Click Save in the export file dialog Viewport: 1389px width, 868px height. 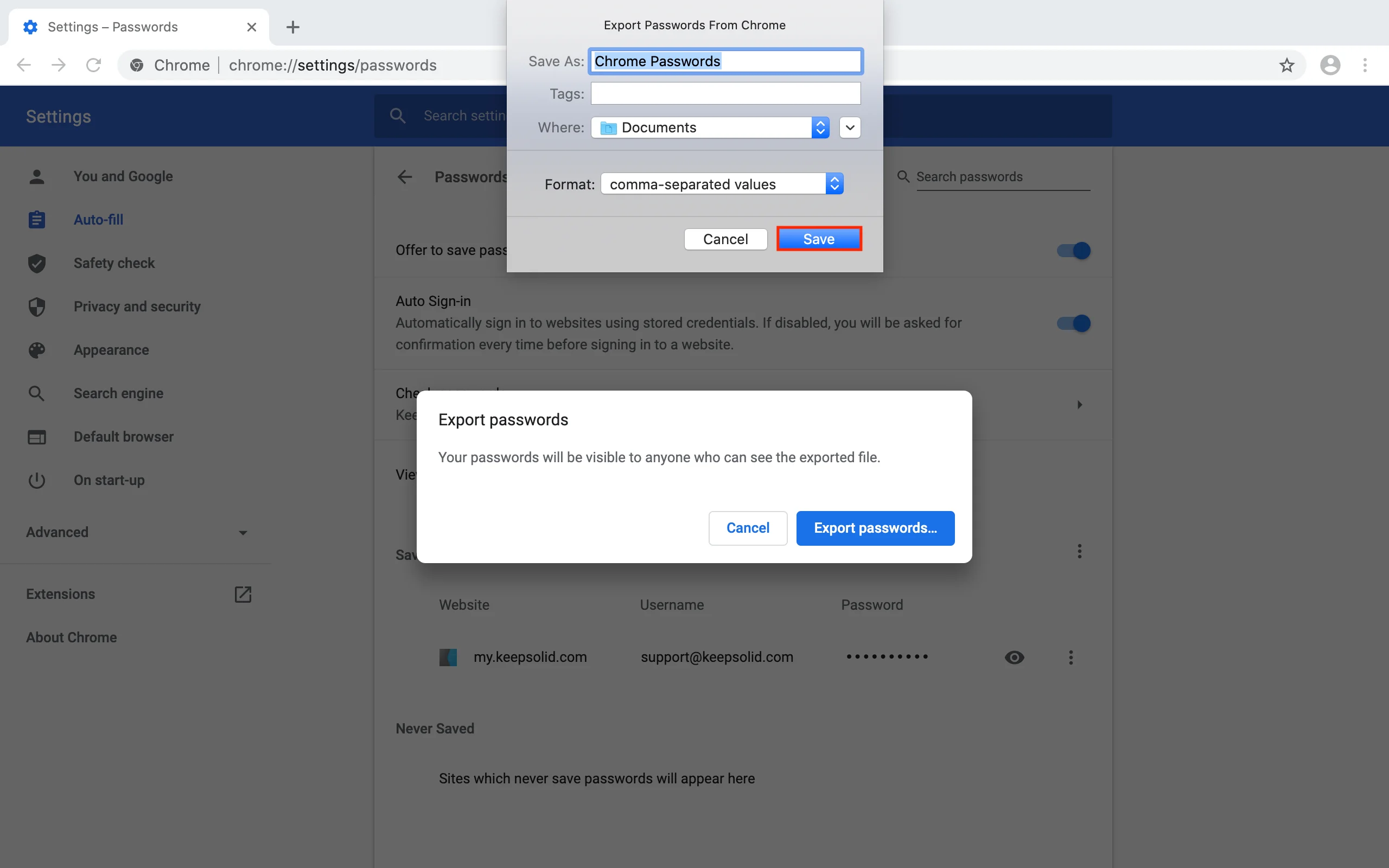click(x=818, y=239)
